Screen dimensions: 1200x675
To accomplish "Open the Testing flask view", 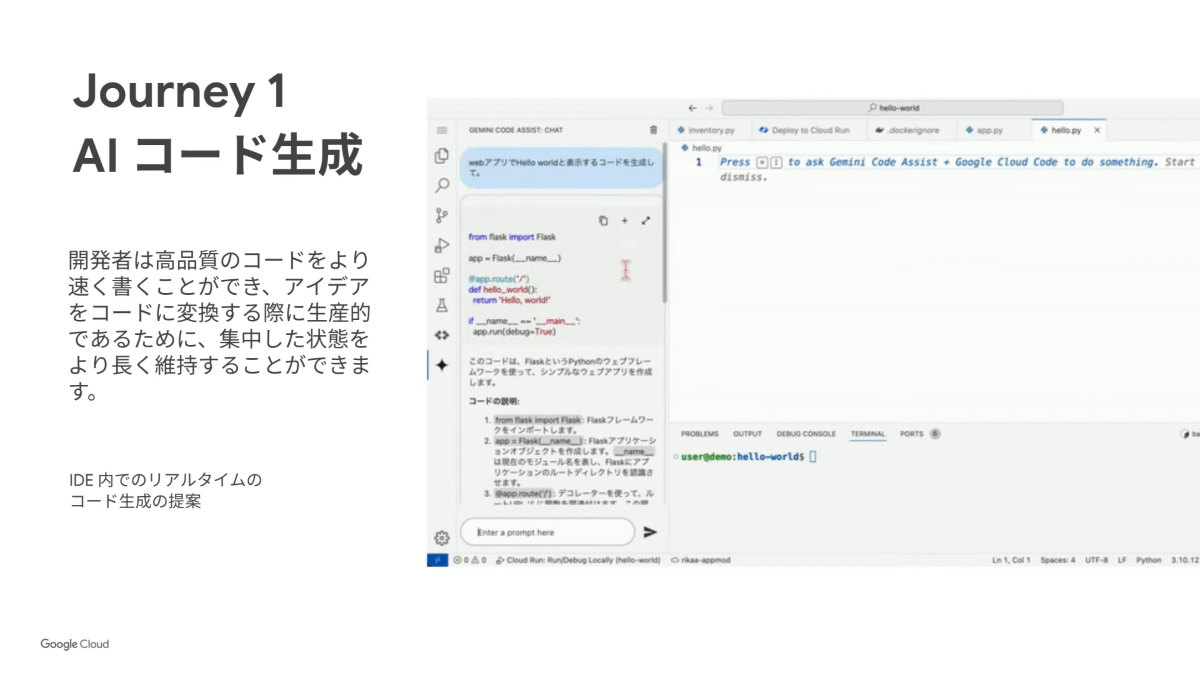I will [x=441, y=305].
